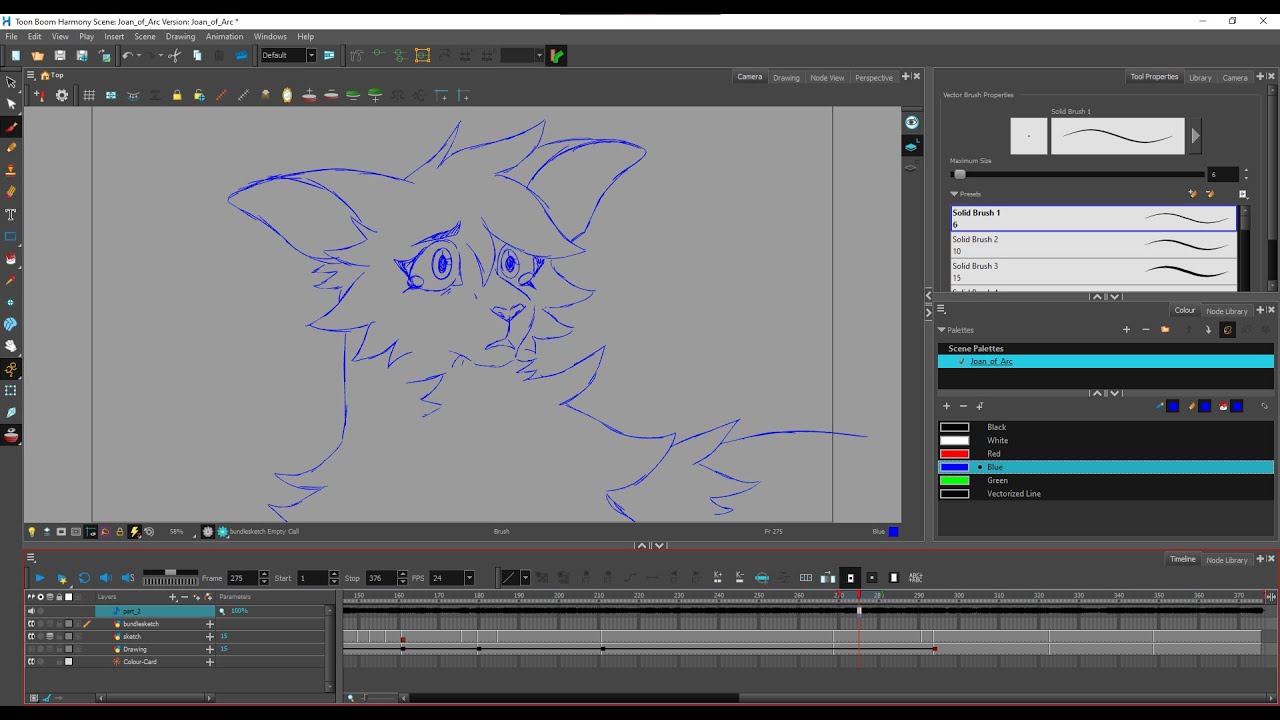The height and width of the screenshot is (720, 1280).
Task: Collapse the Presets section
Action: pos(954,194)
